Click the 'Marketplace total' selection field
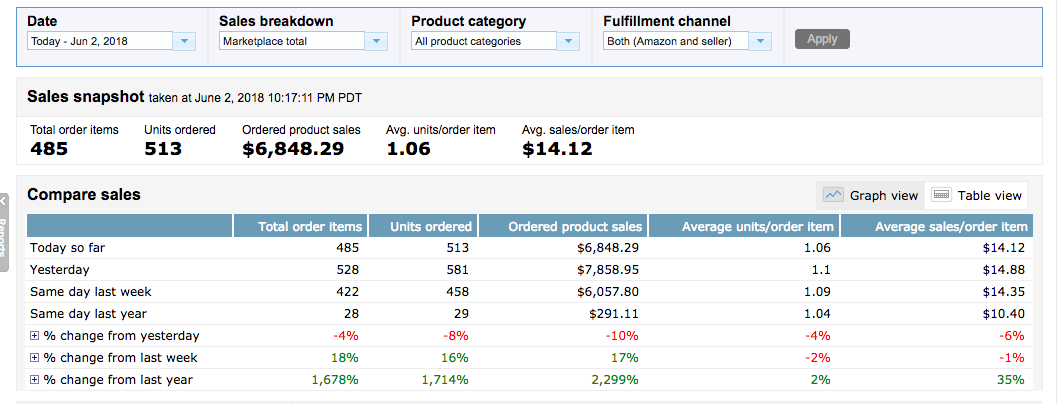Viewport: 1057px width, 404px height. click(292, 41)
